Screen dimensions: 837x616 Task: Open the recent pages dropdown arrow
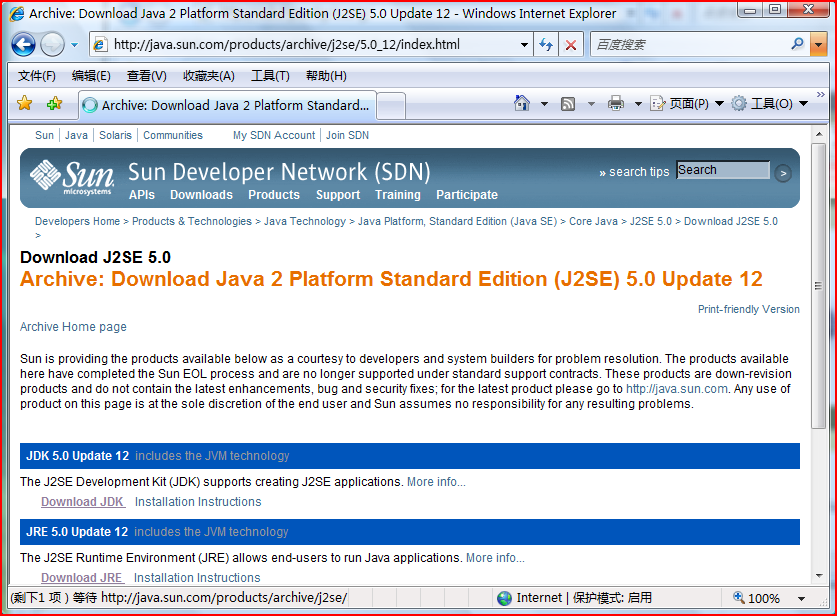[75, 45]
